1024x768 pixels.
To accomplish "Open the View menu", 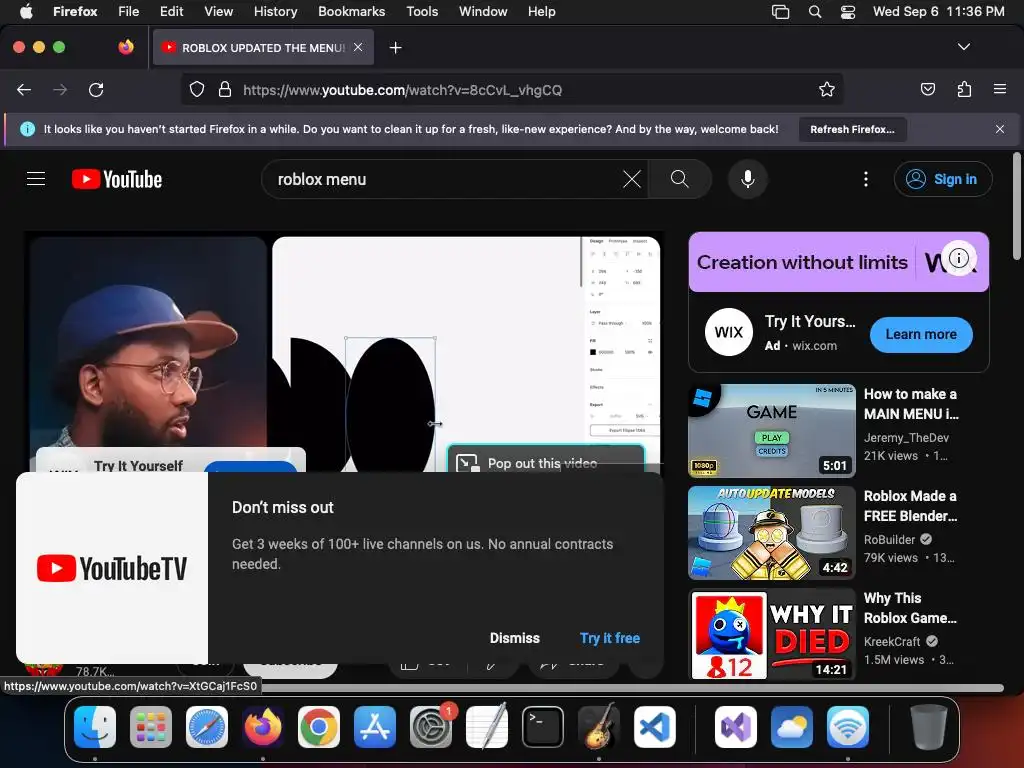I will click(x=218, y=11).
